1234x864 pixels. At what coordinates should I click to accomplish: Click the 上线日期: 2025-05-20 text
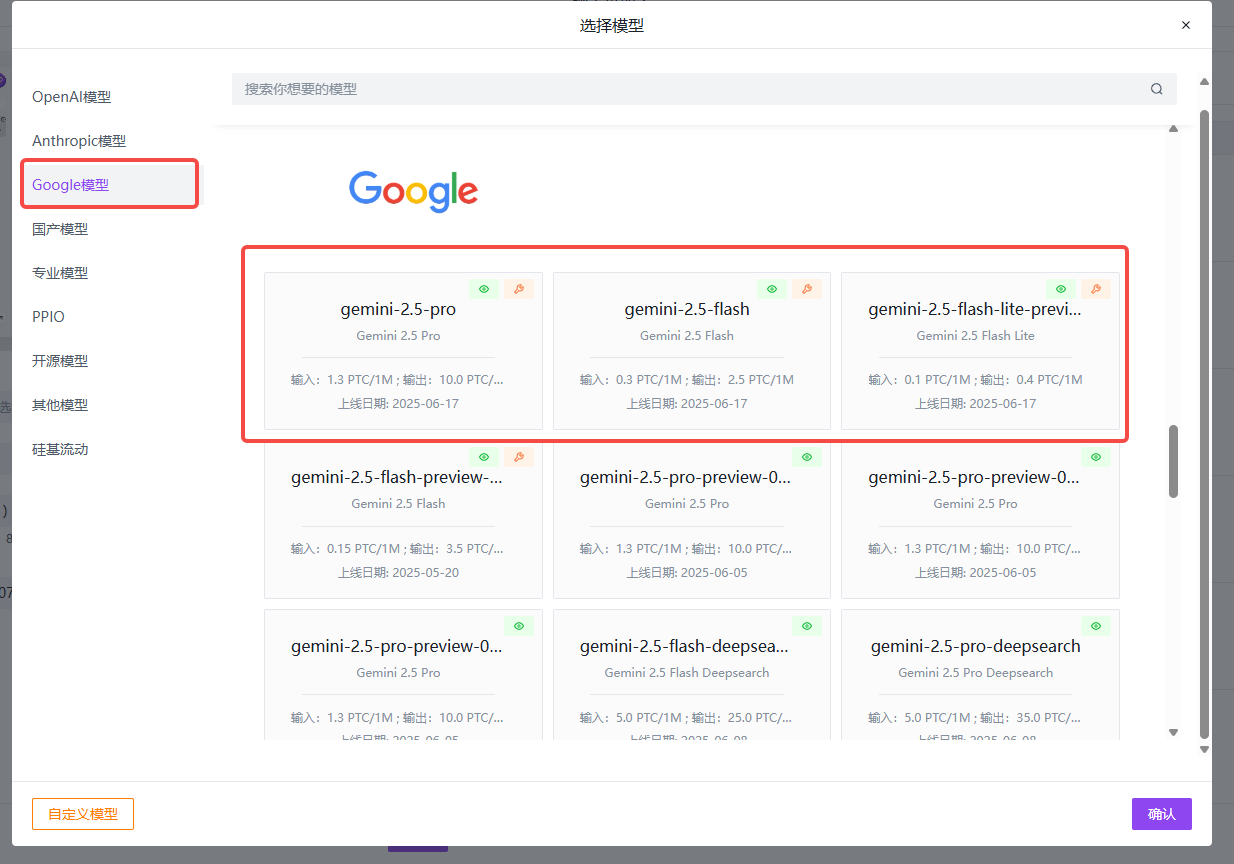tap(398, 573)
